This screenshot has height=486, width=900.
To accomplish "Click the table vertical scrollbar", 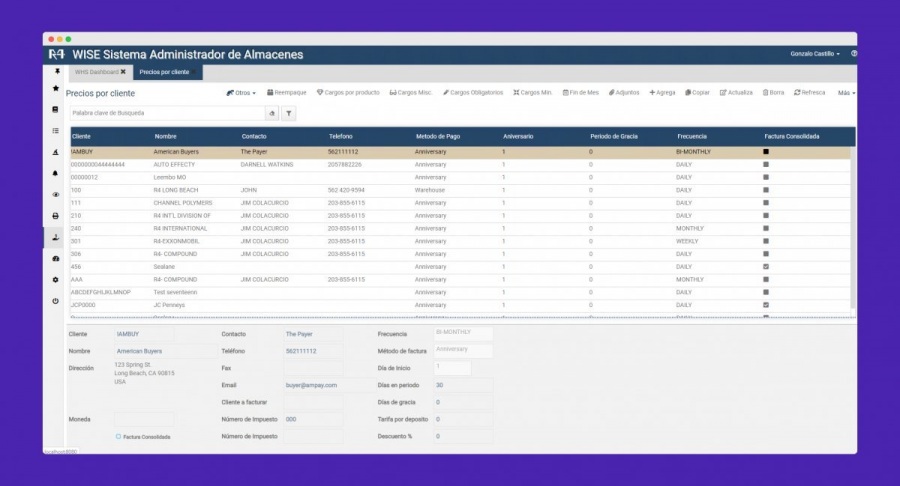I will [853, 228].
